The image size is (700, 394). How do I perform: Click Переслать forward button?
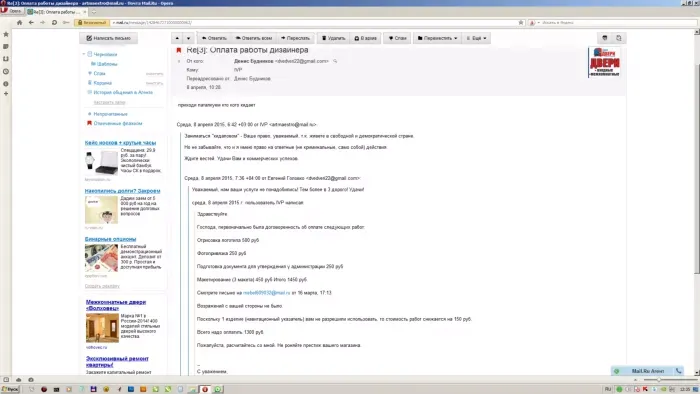click(x=295, y=38)
